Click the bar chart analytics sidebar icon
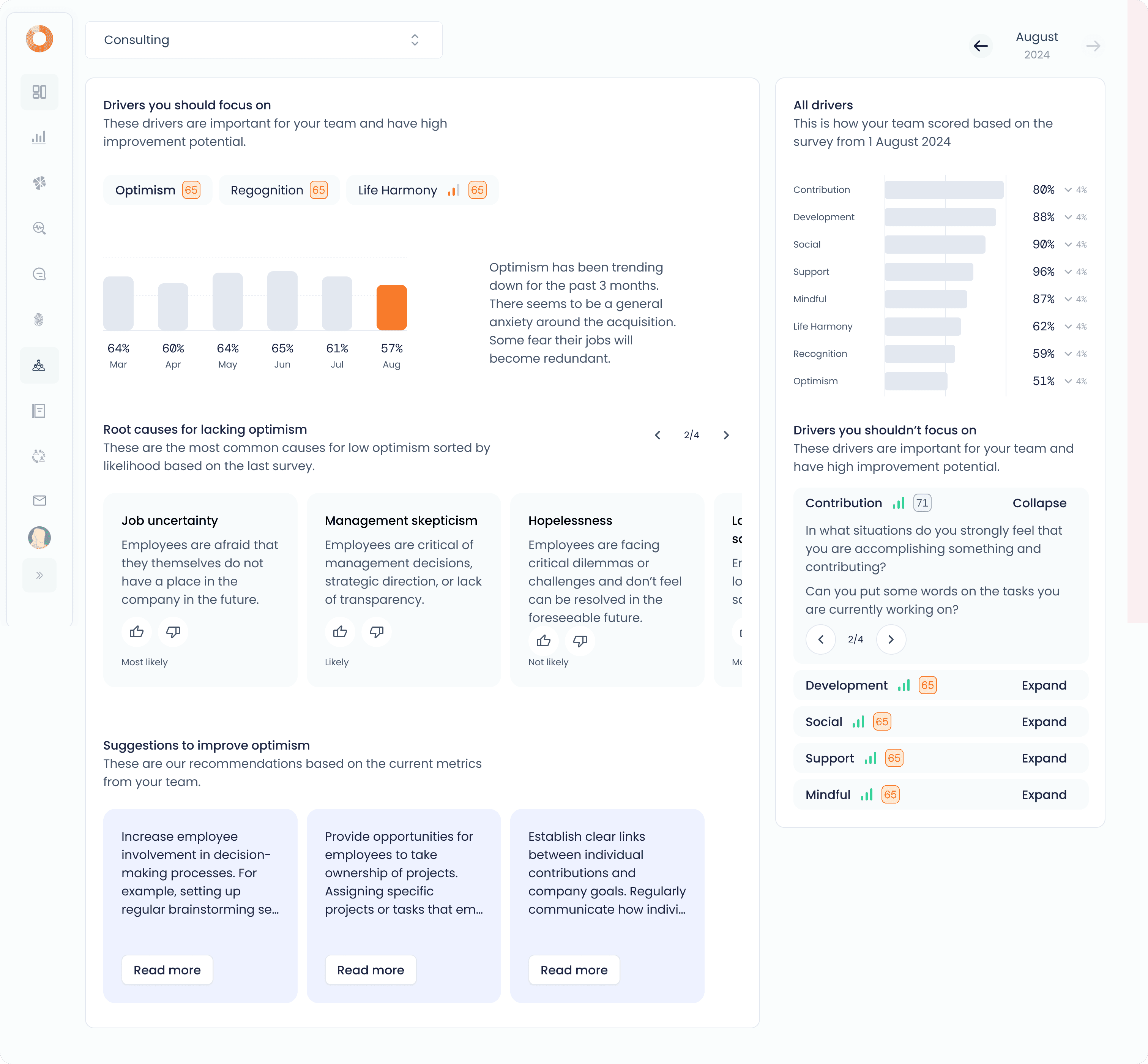Screen dimensions: 1148x1064 click(x=39, y=137)
